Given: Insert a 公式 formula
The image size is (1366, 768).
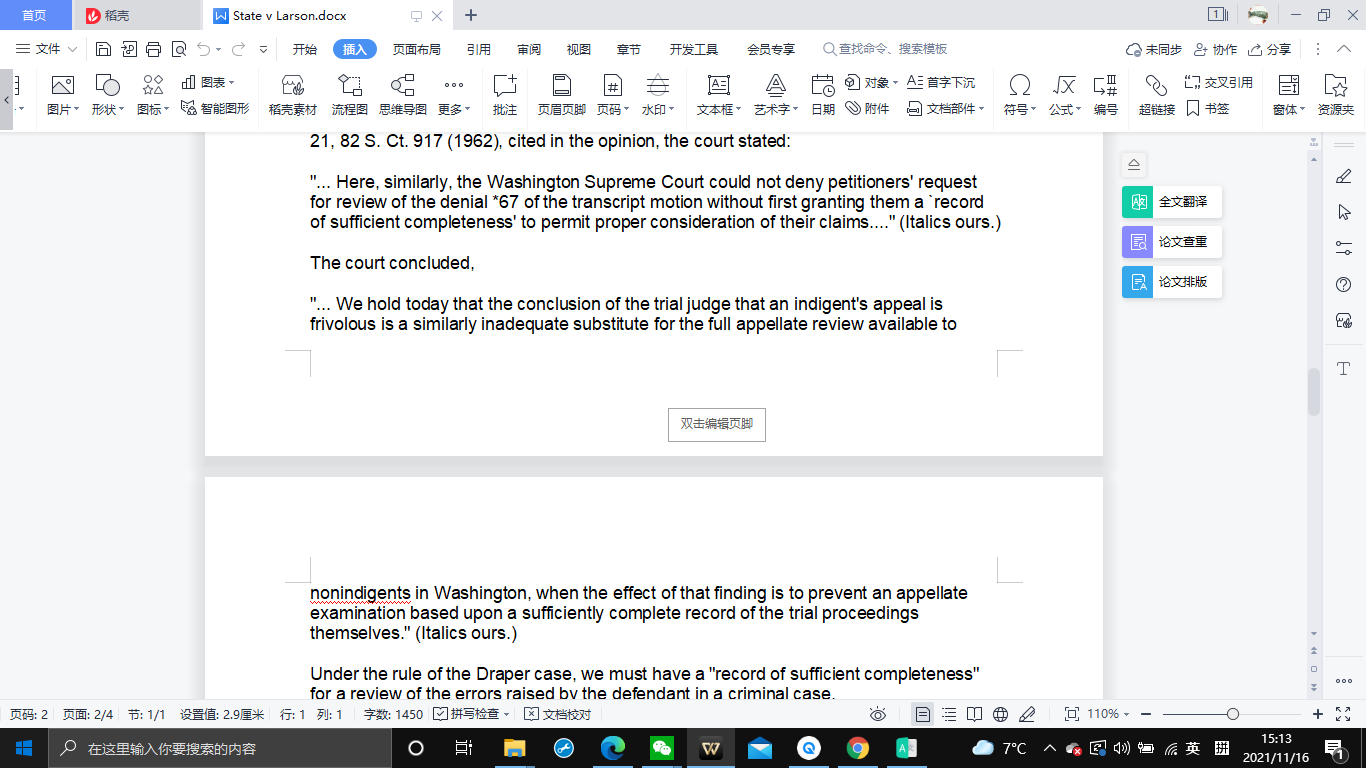Looking at the screenshot, I should [x=1065, y=95].
